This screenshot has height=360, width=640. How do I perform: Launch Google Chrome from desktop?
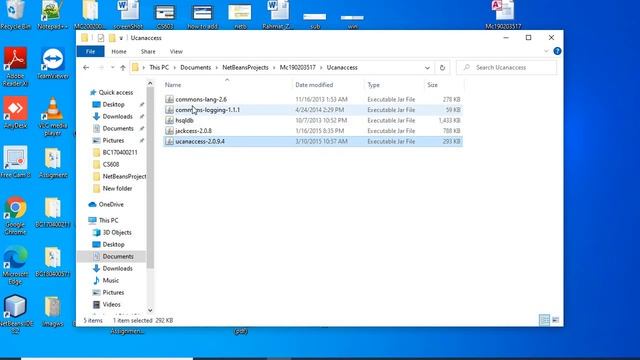[x=15, y=216]
